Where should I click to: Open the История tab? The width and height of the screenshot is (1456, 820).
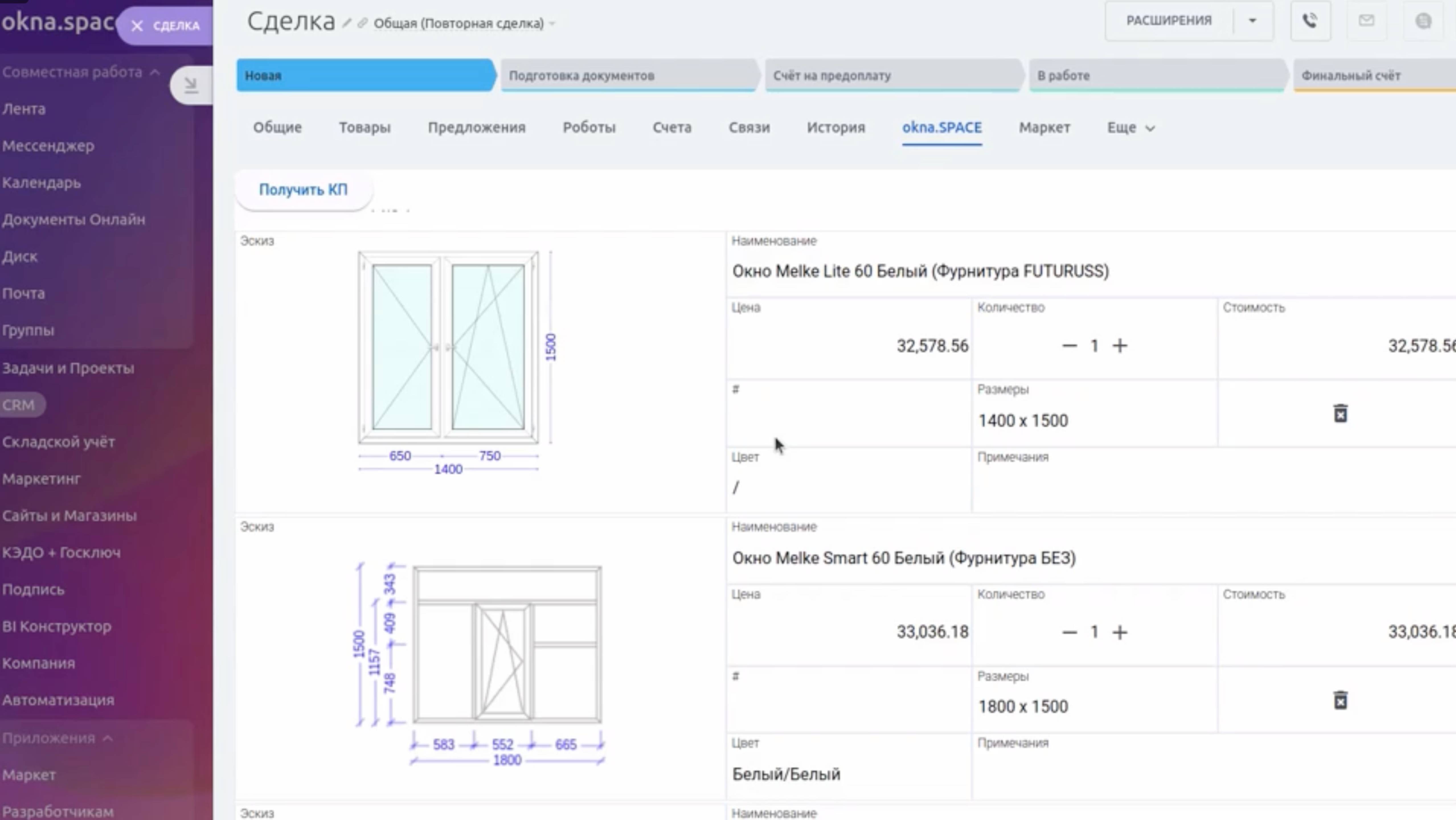(x=835, y=128)
